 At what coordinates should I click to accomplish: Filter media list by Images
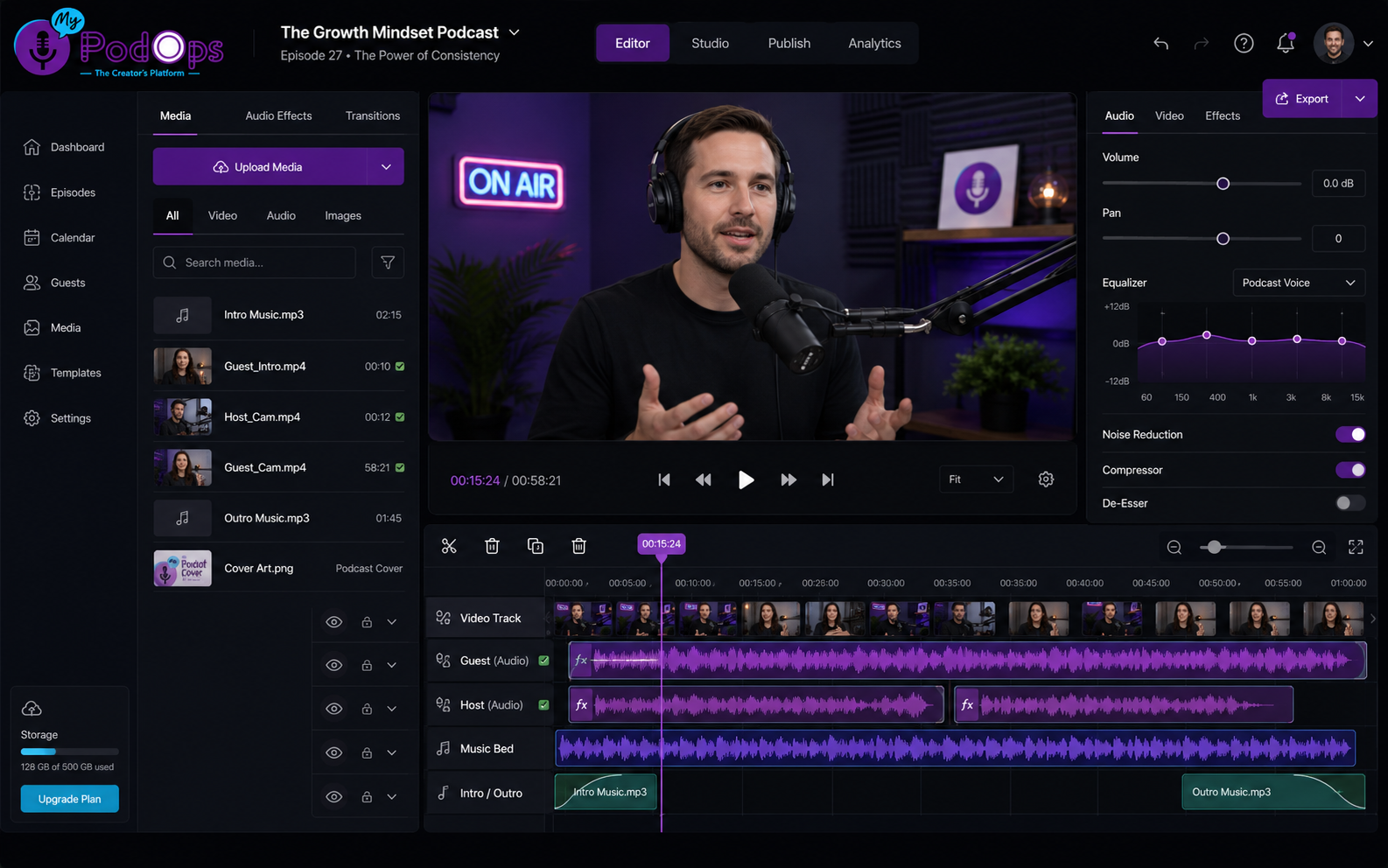tap(343, 216)
